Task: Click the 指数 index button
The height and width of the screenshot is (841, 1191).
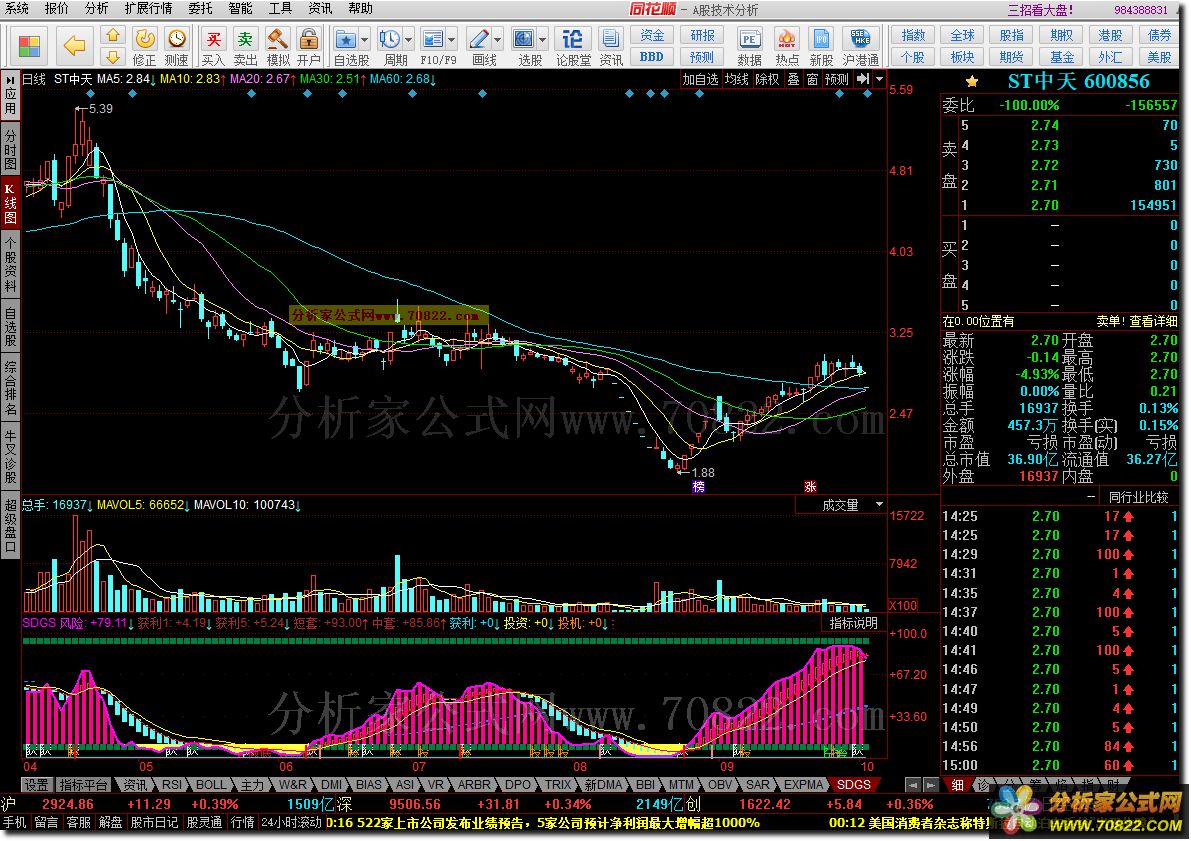Action: click(914, 35)
